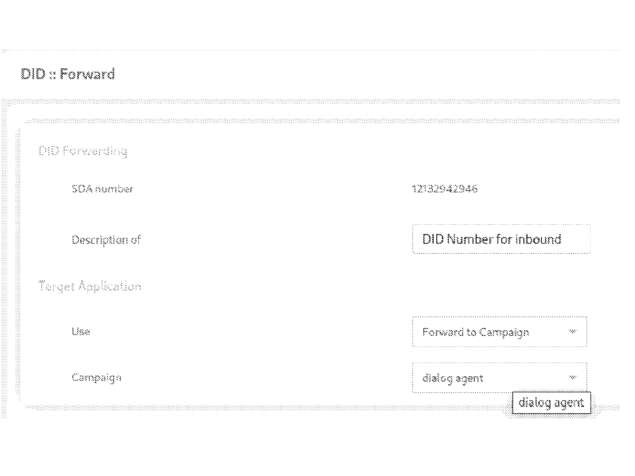Click the word agent in the tooltip
The width and height of the screenshot is (635, 476).
point(569,403)
